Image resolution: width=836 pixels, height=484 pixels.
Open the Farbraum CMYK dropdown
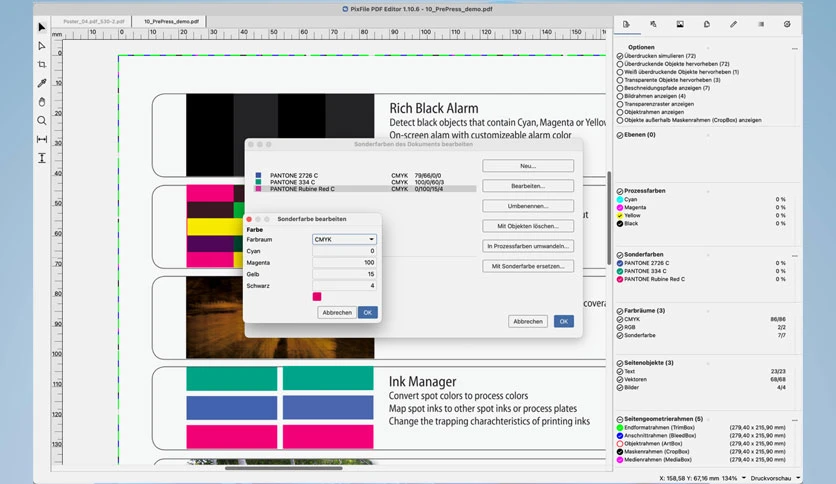coord(344,239)
